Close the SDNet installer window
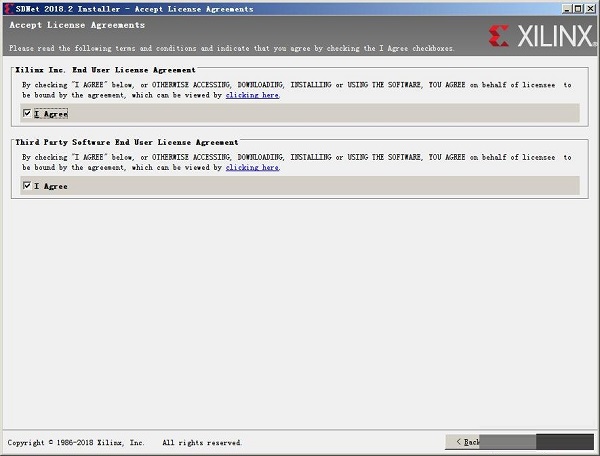The width and height of the screenshot is (600, 456). [x=590, y=9]
